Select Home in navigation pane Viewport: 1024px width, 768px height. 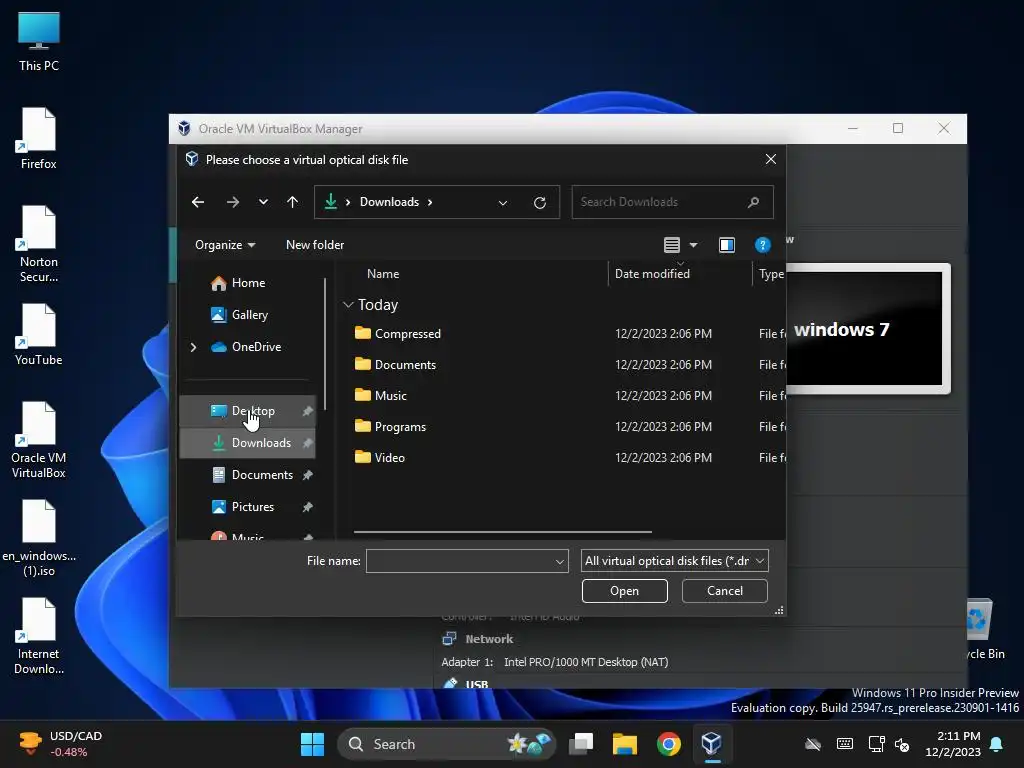(x=247, y=283)
